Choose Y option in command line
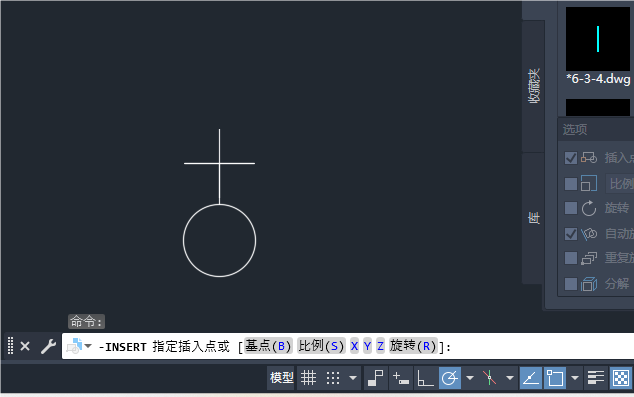The height and width of the screenshot is (397, 634). (368, 346)
